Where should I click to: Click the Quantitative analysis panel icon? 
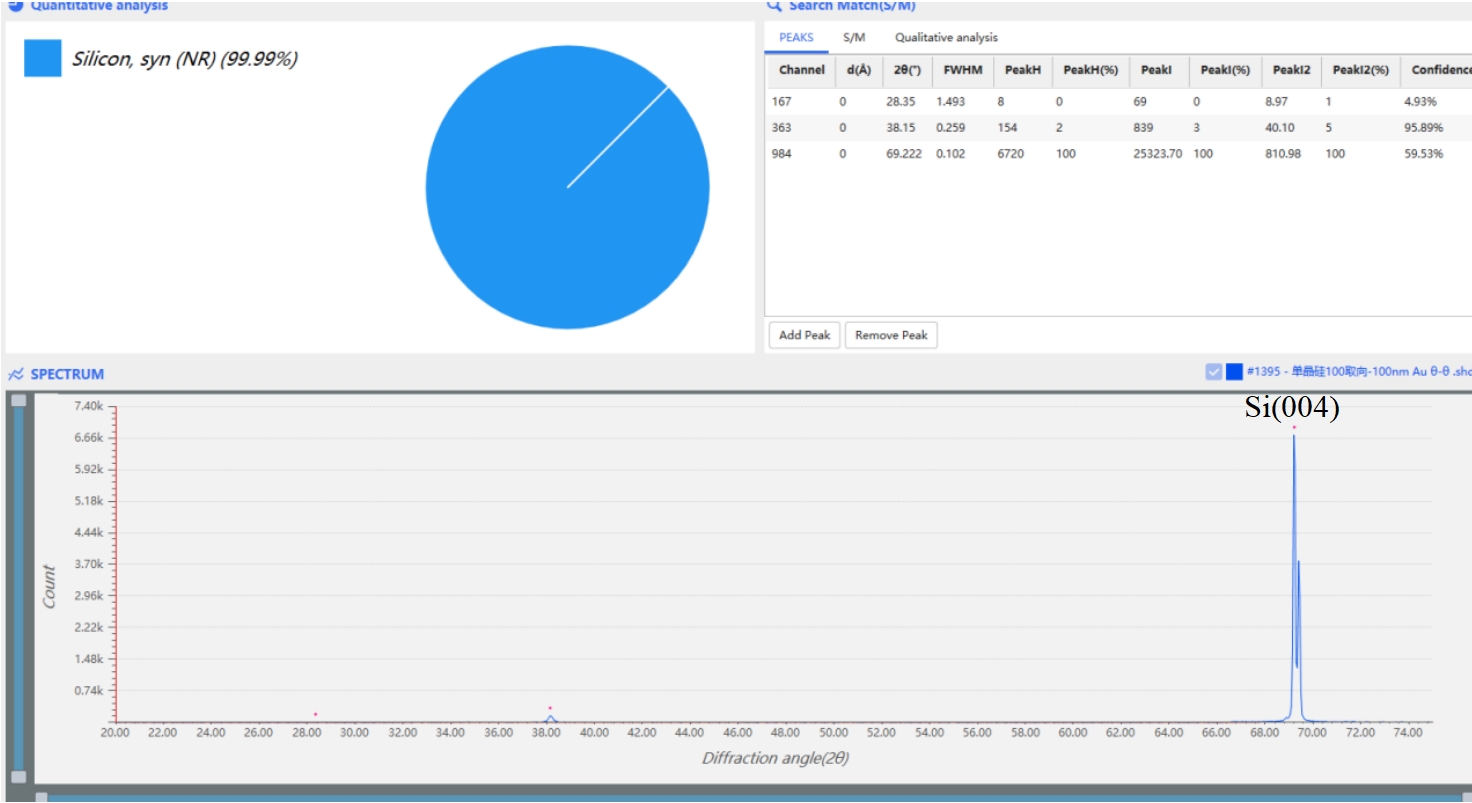coord(16,5)
